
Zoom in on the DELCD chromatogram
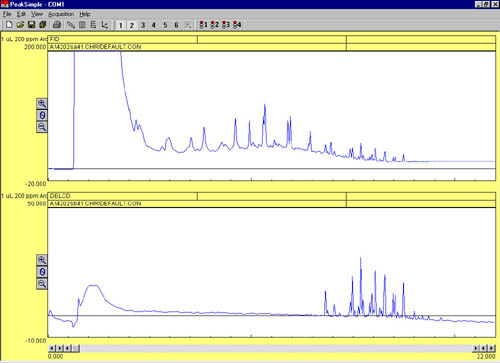[x=42, y=260]
